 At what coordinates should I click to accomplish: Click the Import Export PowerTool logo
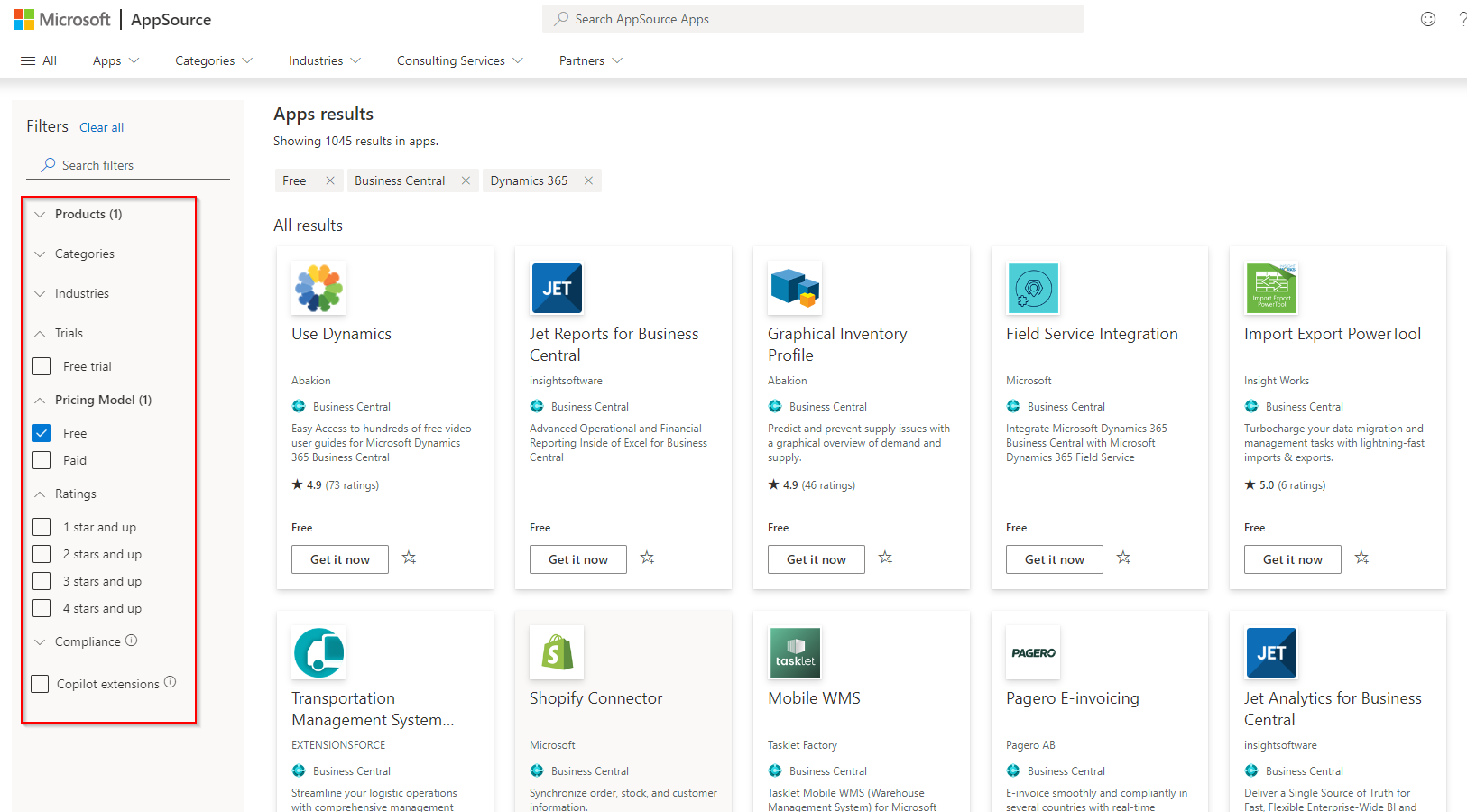coord(1271,289)
